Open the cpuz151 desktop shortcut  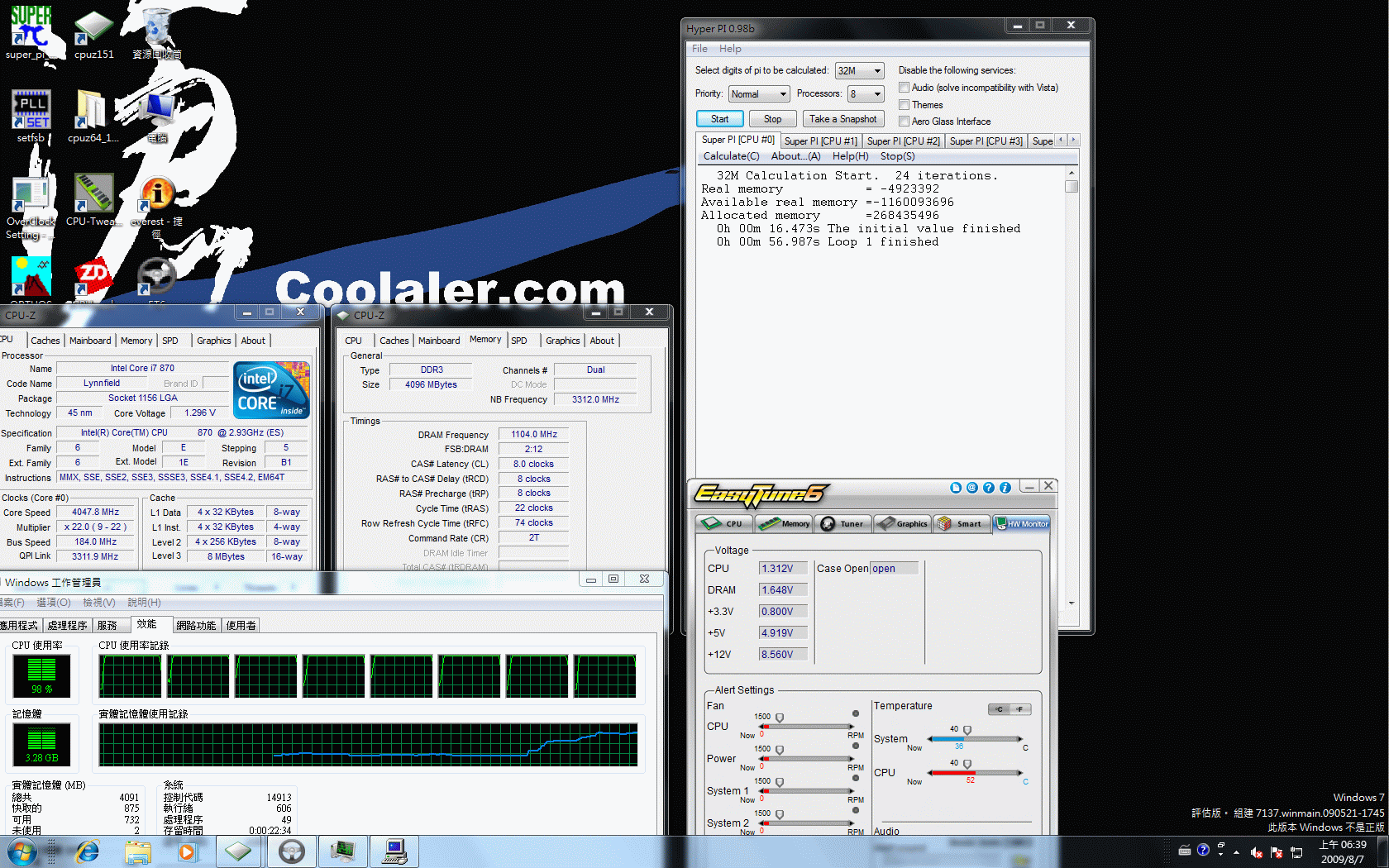pyautogui.click(x=93, y=28)
